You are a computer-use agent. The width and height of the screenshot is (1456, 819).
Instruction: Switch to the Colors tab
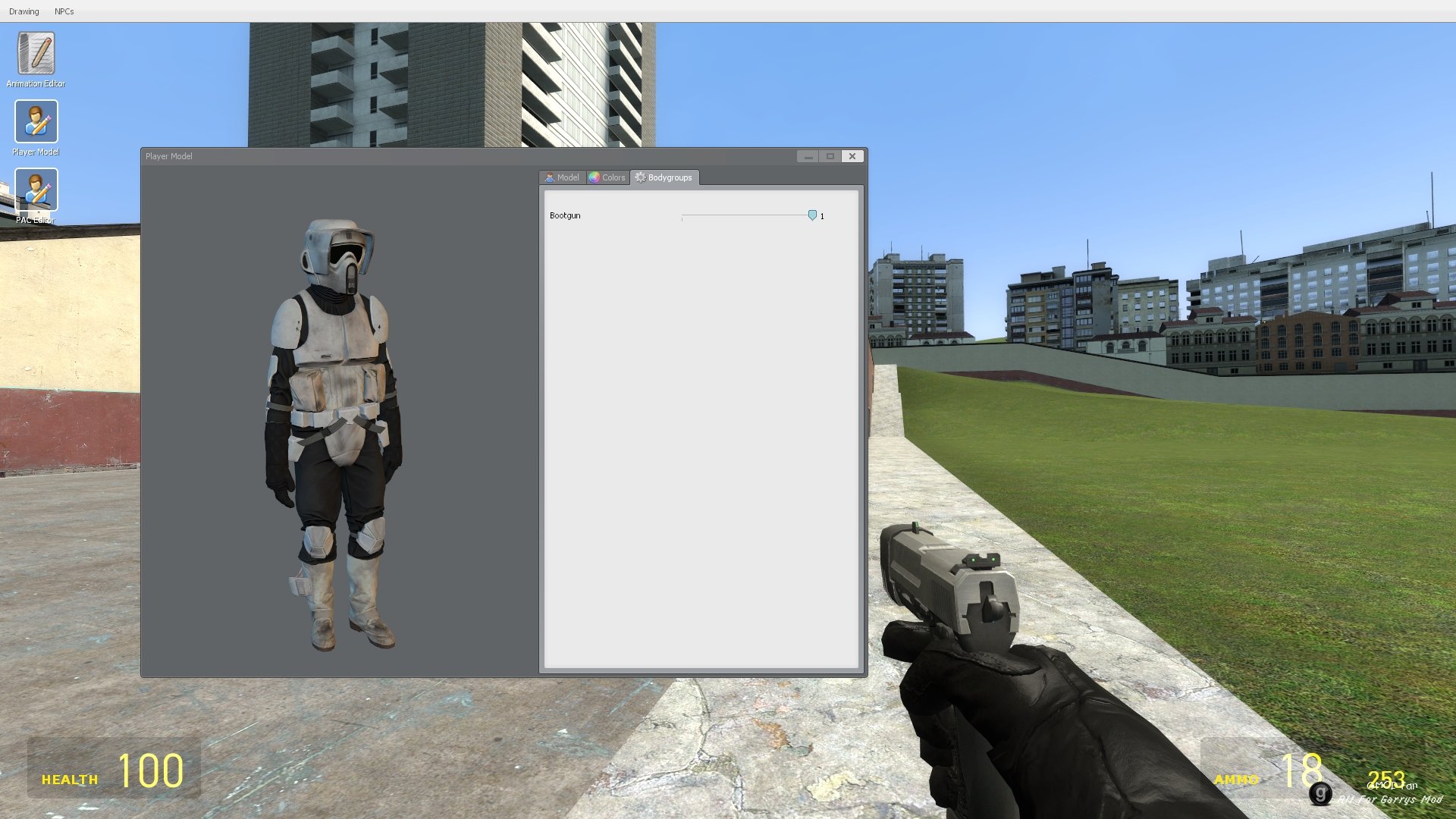[x=607, y=177]
